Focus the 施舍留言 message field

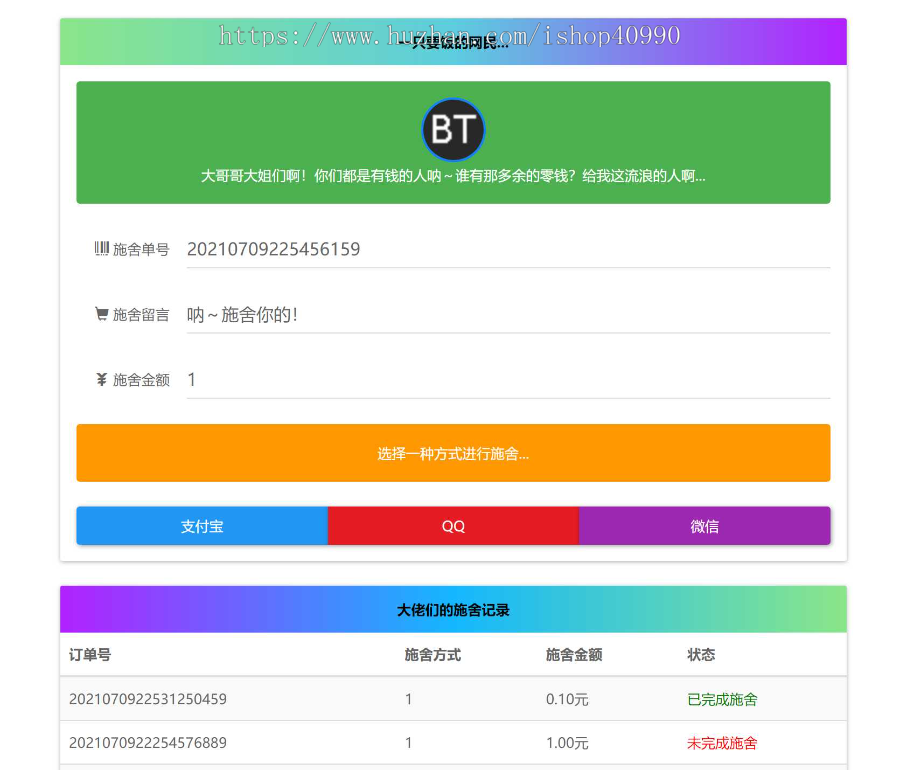point(508,315)
